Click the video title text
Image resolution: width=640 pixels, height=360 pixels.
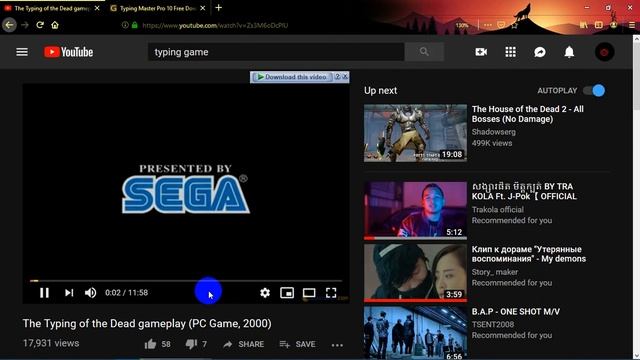147,324
